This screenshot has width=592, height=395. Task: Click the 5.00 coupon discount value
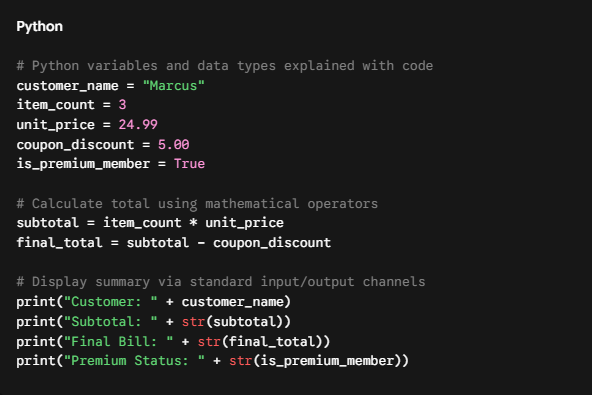pos(174,145)
